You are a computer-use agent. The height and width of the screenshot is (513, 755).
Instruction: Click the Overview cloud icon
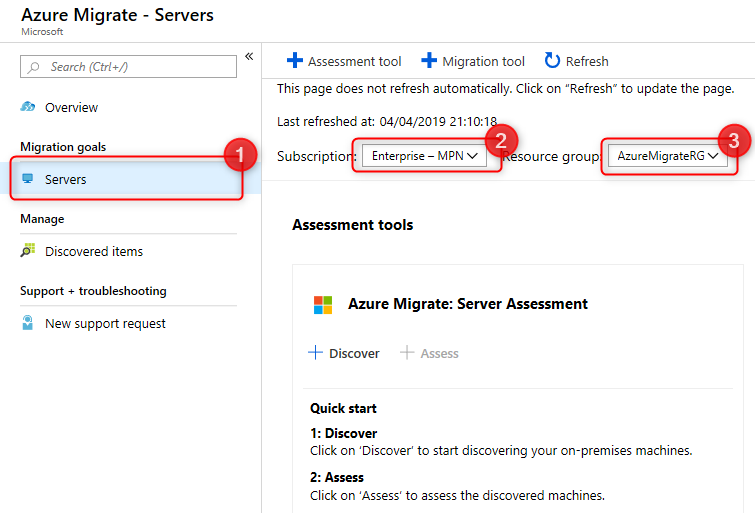pyautogui.click(x=27, y=106)
